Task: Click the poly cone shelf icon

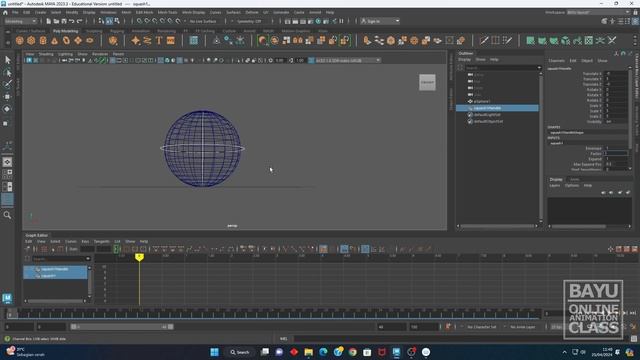Action: (54, 40)
